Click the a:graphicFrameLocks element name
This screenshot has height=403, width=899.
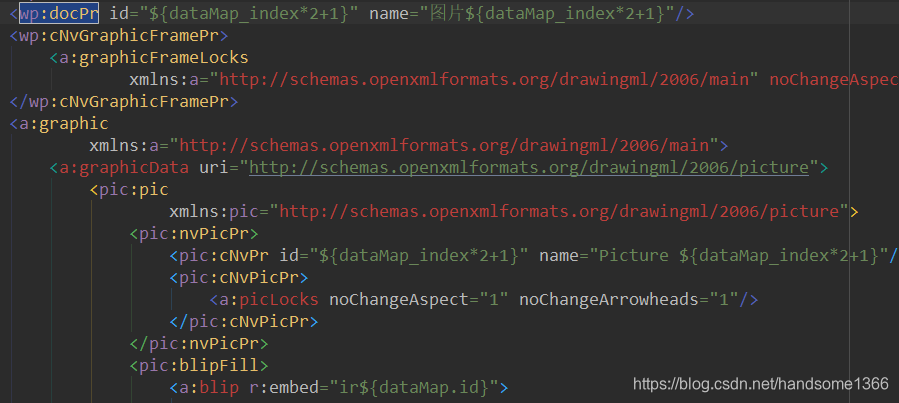click(x=154, y=58)
